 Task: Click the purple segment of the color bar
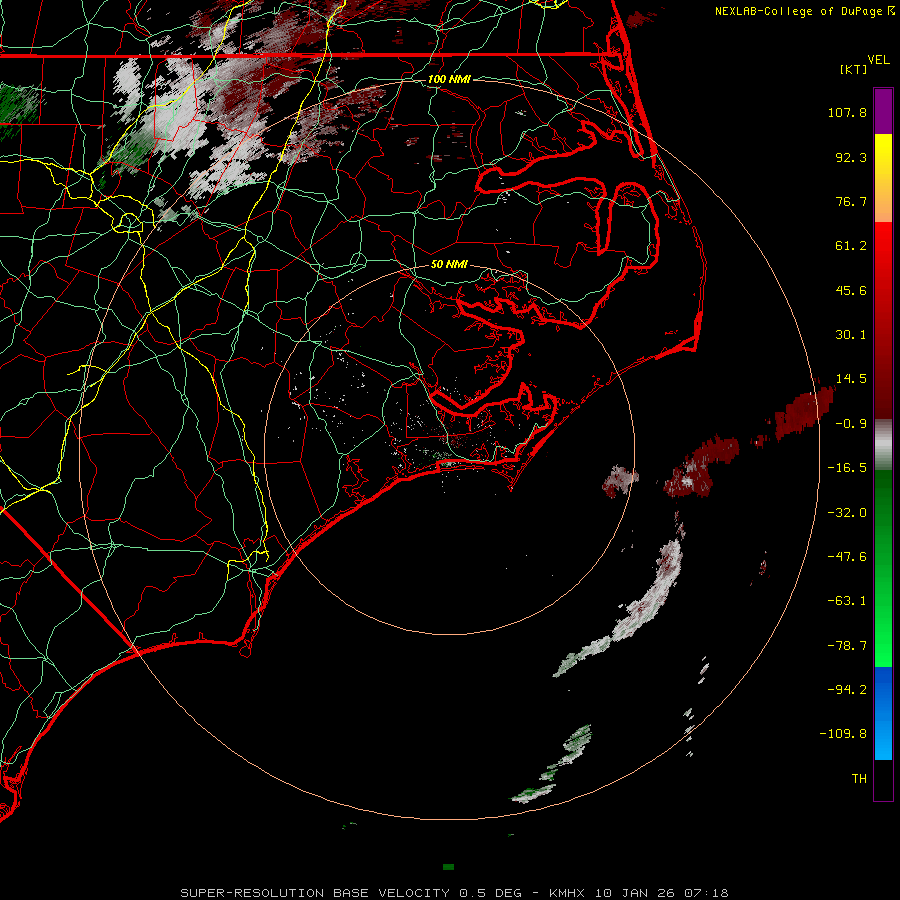click(883, 111)
